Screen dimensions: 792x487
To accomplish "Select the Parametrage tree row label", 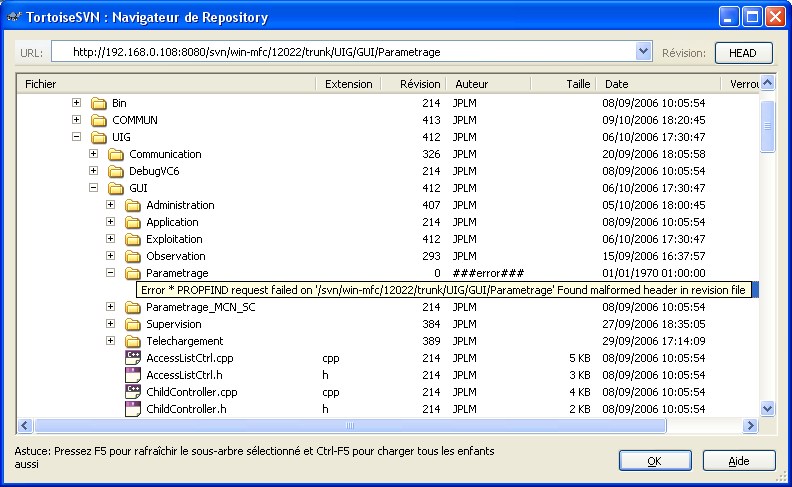I will point(177,273).
